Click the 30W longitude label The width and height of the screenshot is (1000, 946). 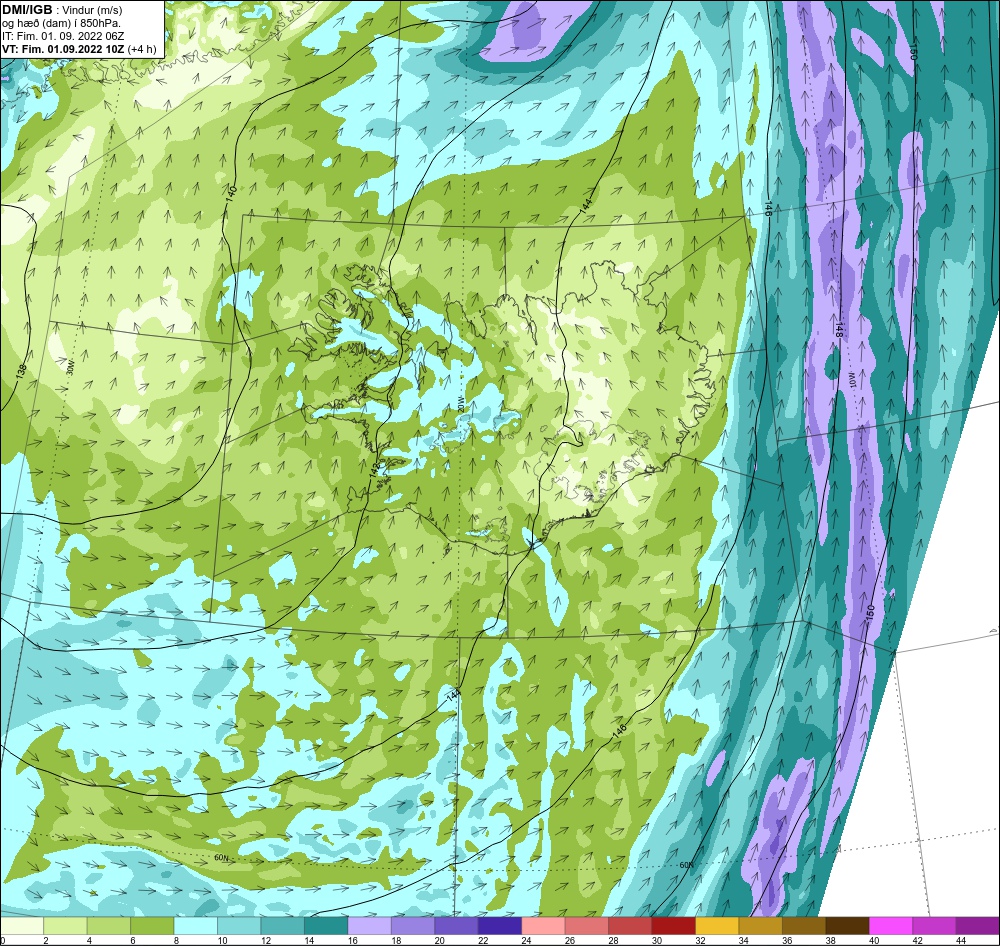(x=70, y=367)
